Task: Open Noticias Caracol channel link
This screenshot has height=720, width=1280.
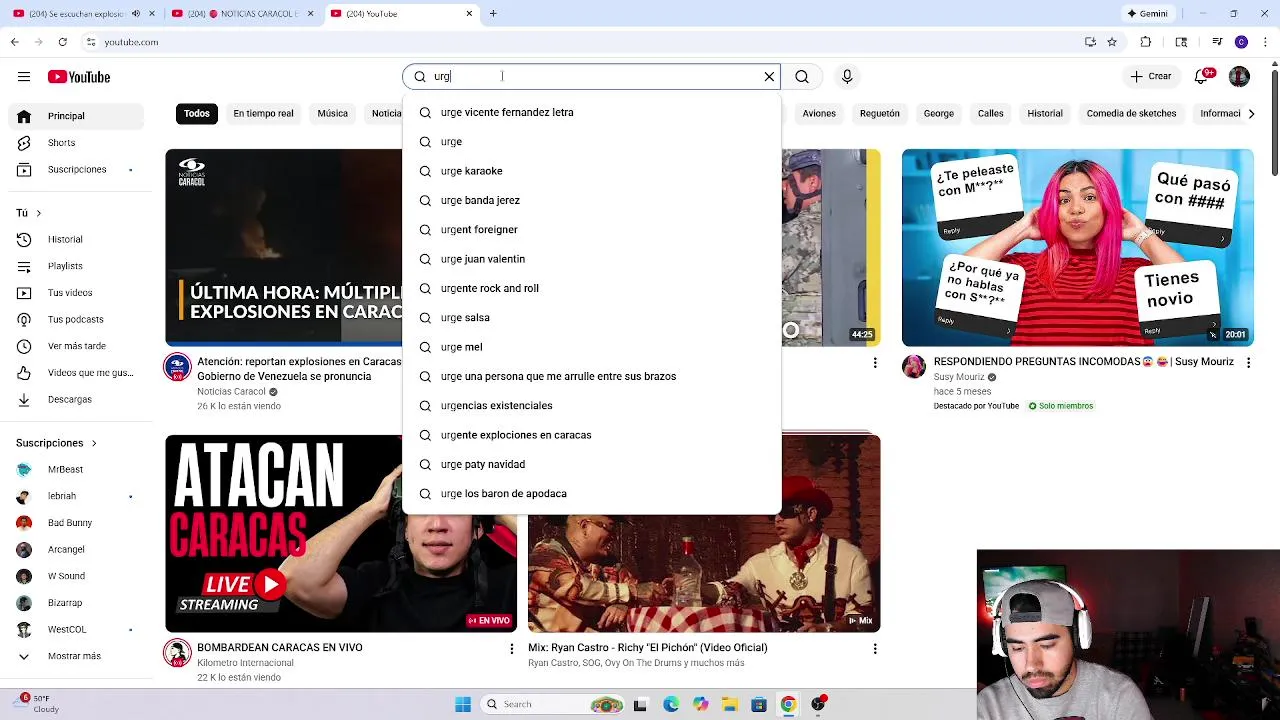Action: click(231, 392)
